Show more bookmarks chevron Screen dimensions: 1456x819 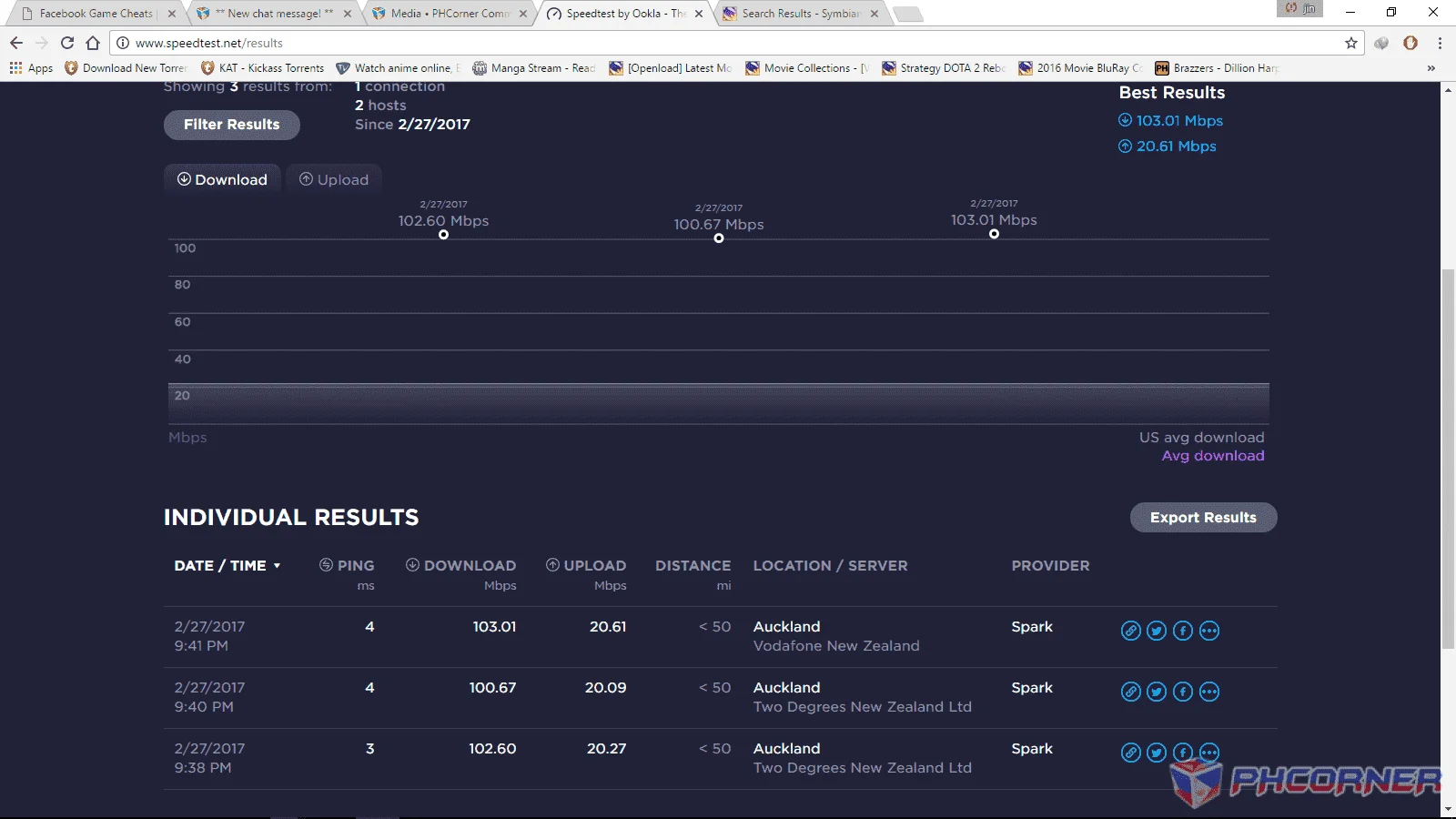click(x=1431, y=68)
